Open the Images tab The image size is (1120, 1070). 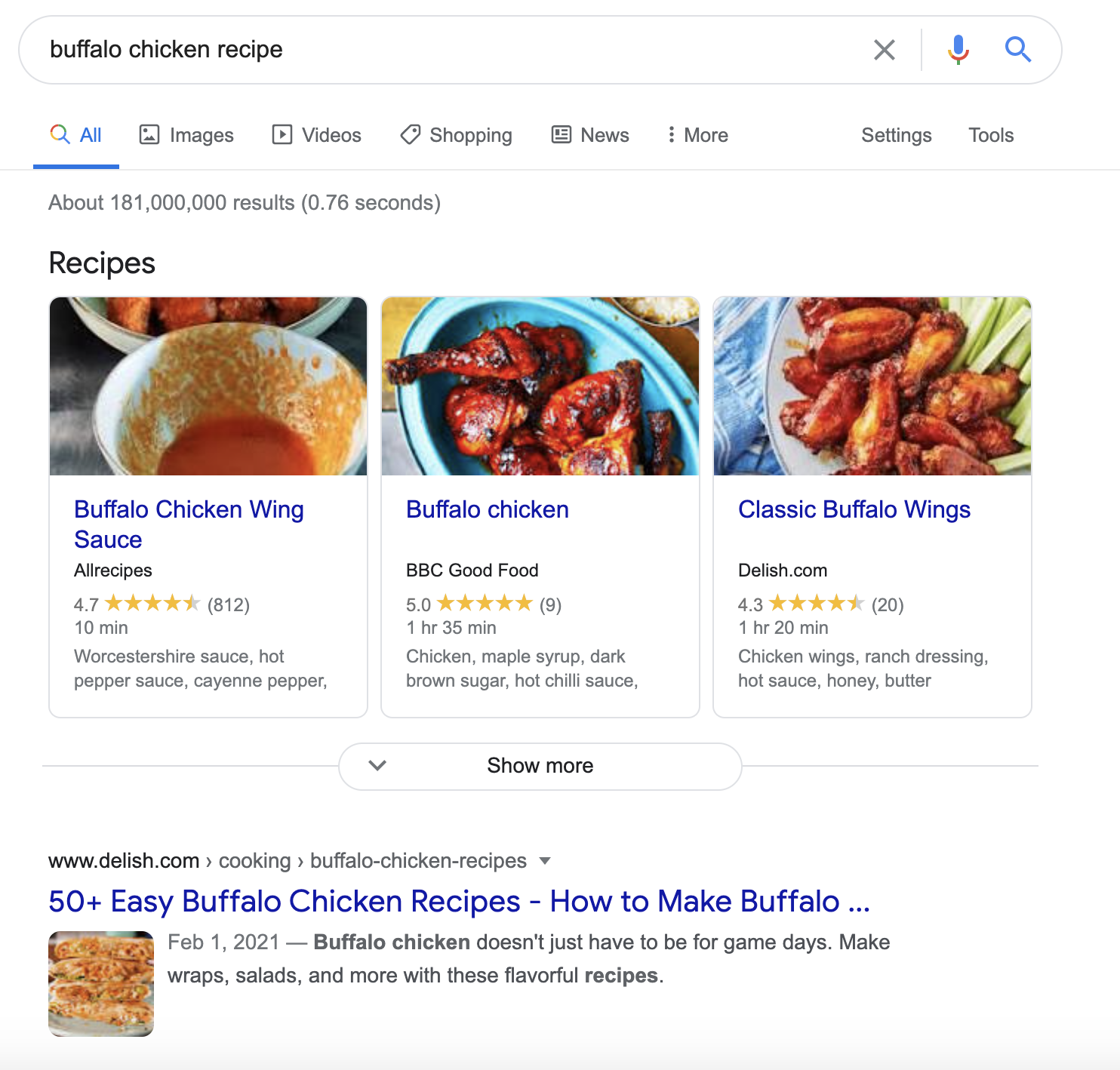[x=186, y=135]
